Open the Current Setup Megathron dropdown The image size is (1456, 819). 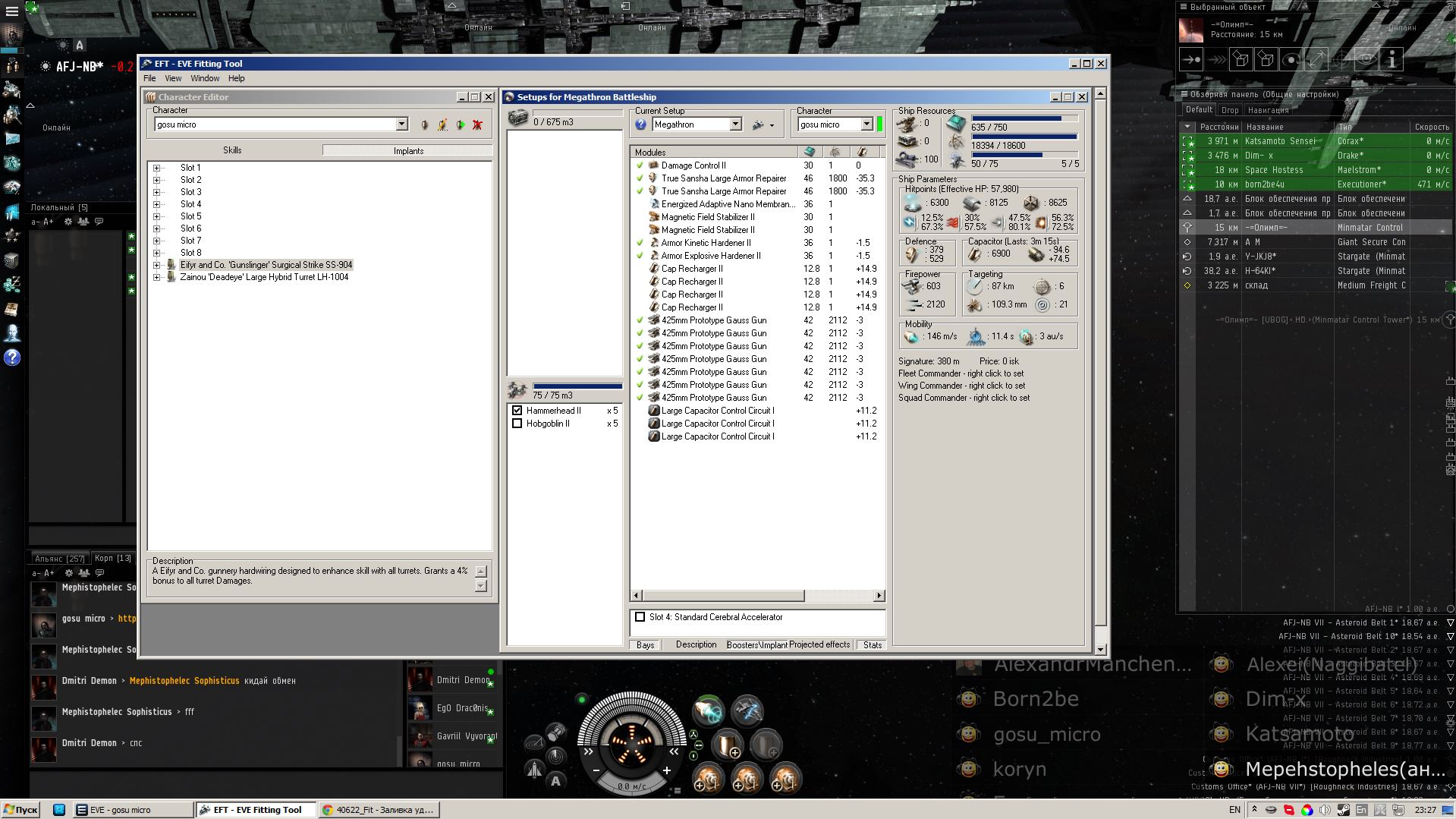click(x=735, y=124)
